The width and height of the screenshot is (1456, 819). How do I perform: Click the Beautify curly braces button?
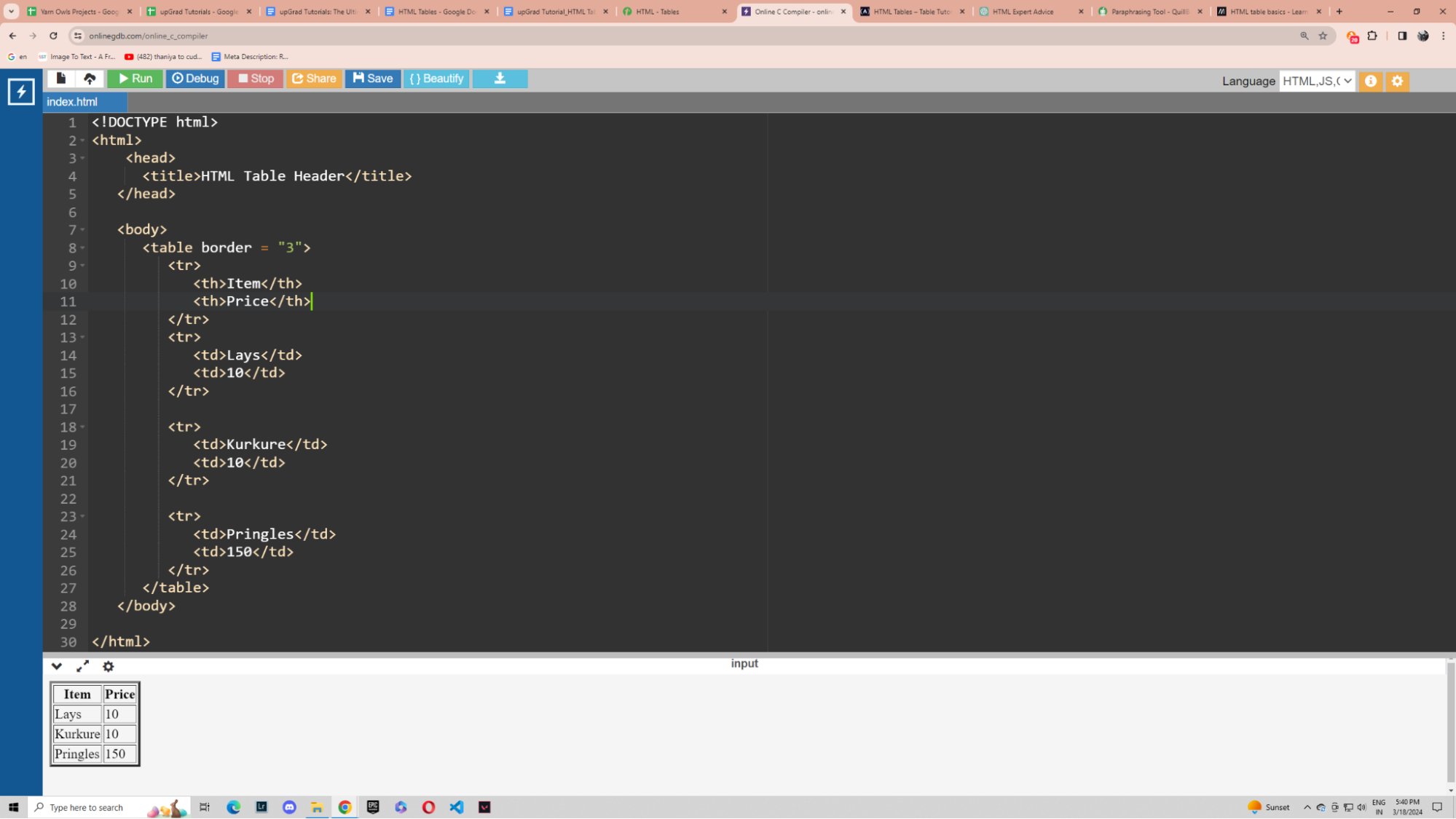pos(437,78)
